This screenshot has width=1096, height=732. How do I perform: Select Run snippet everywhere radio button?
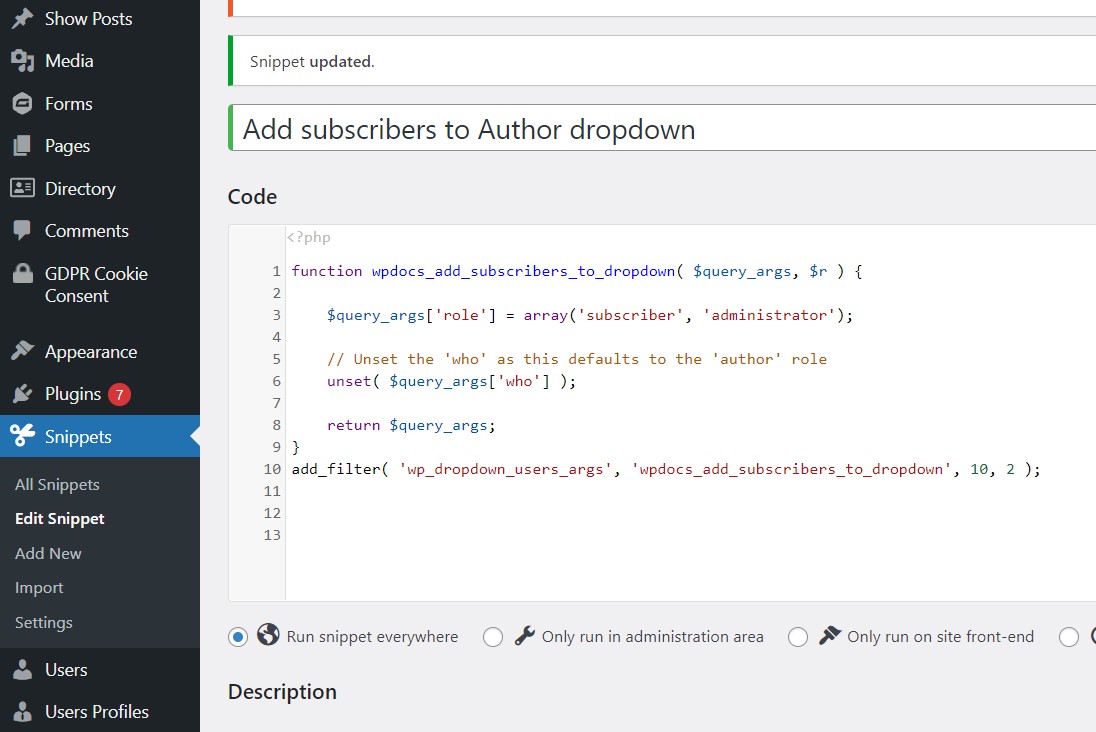pos(238,637)
